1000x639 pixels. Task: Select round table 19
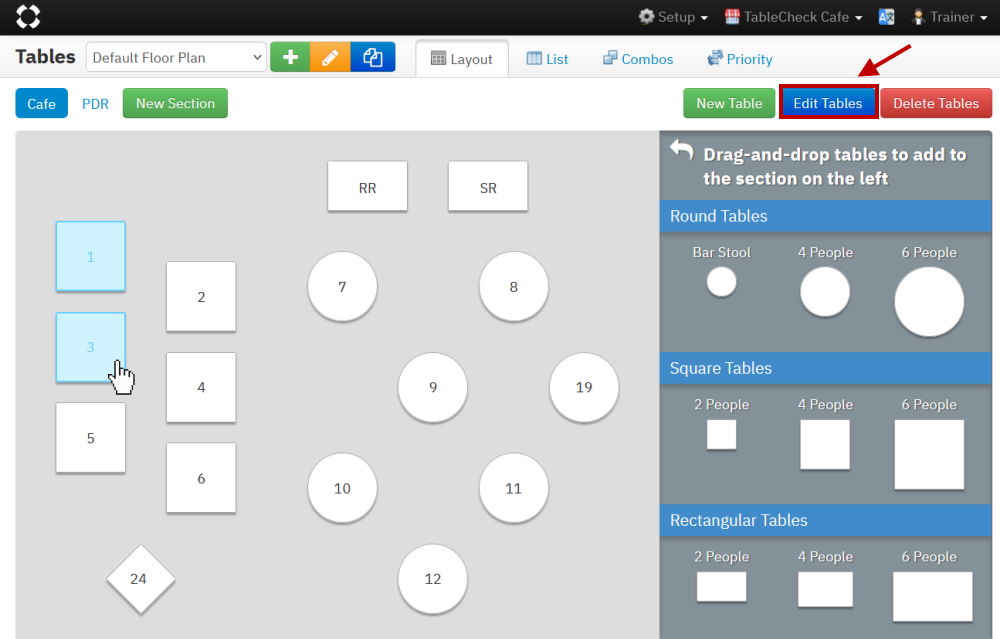(584, 387)
